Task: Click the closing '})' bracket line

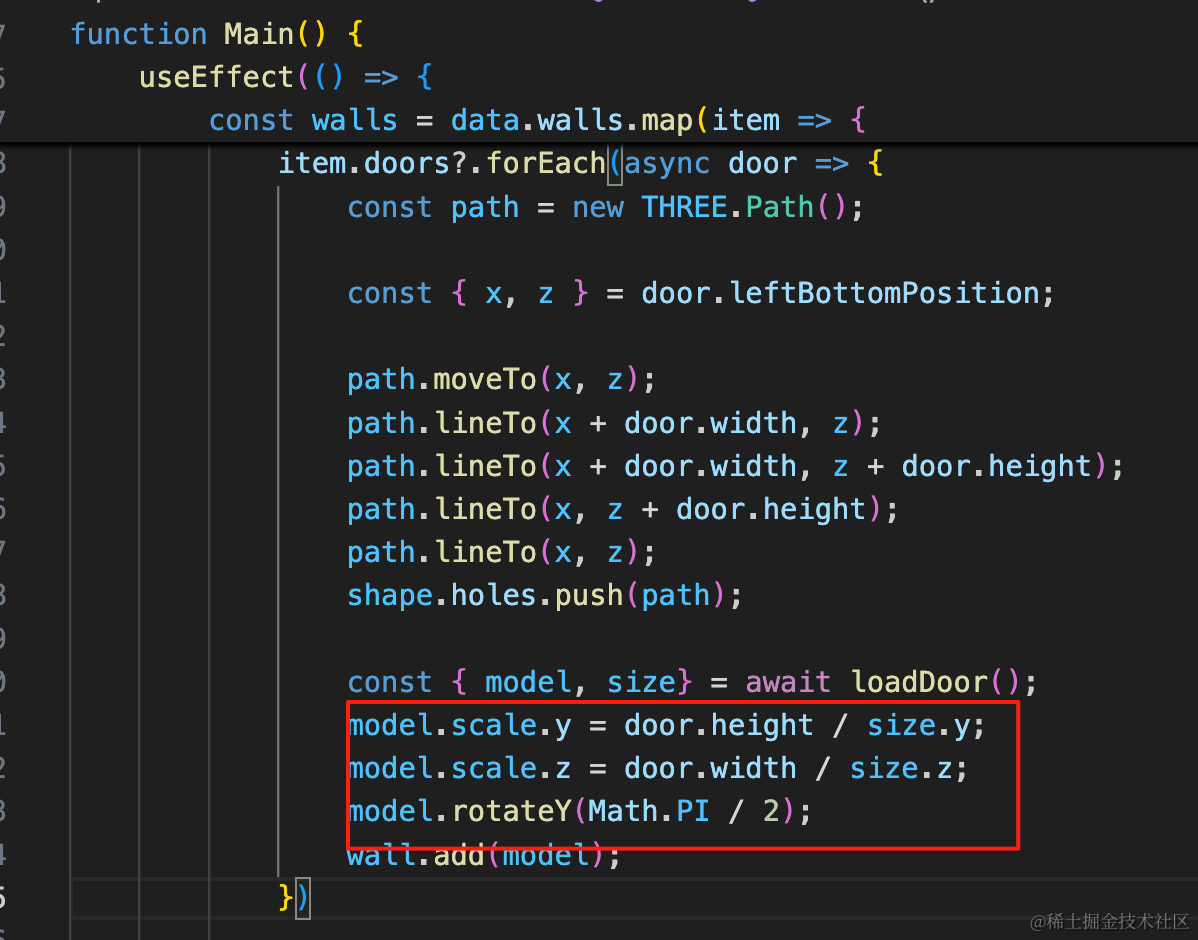Action: [x=294, y=897]
